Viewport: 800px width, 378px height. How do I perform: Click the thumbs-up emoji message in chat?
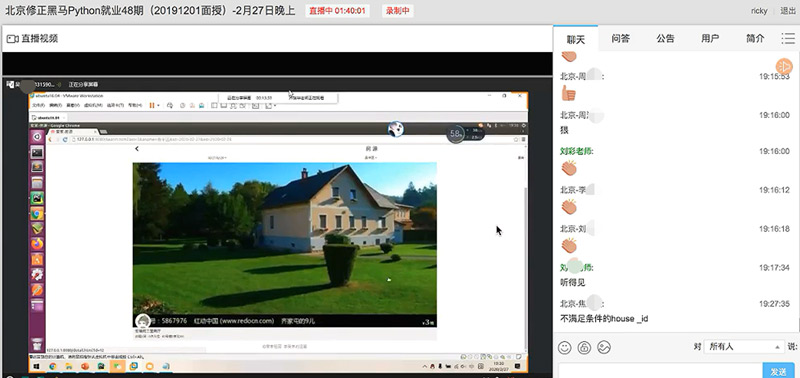click(568, 93)
